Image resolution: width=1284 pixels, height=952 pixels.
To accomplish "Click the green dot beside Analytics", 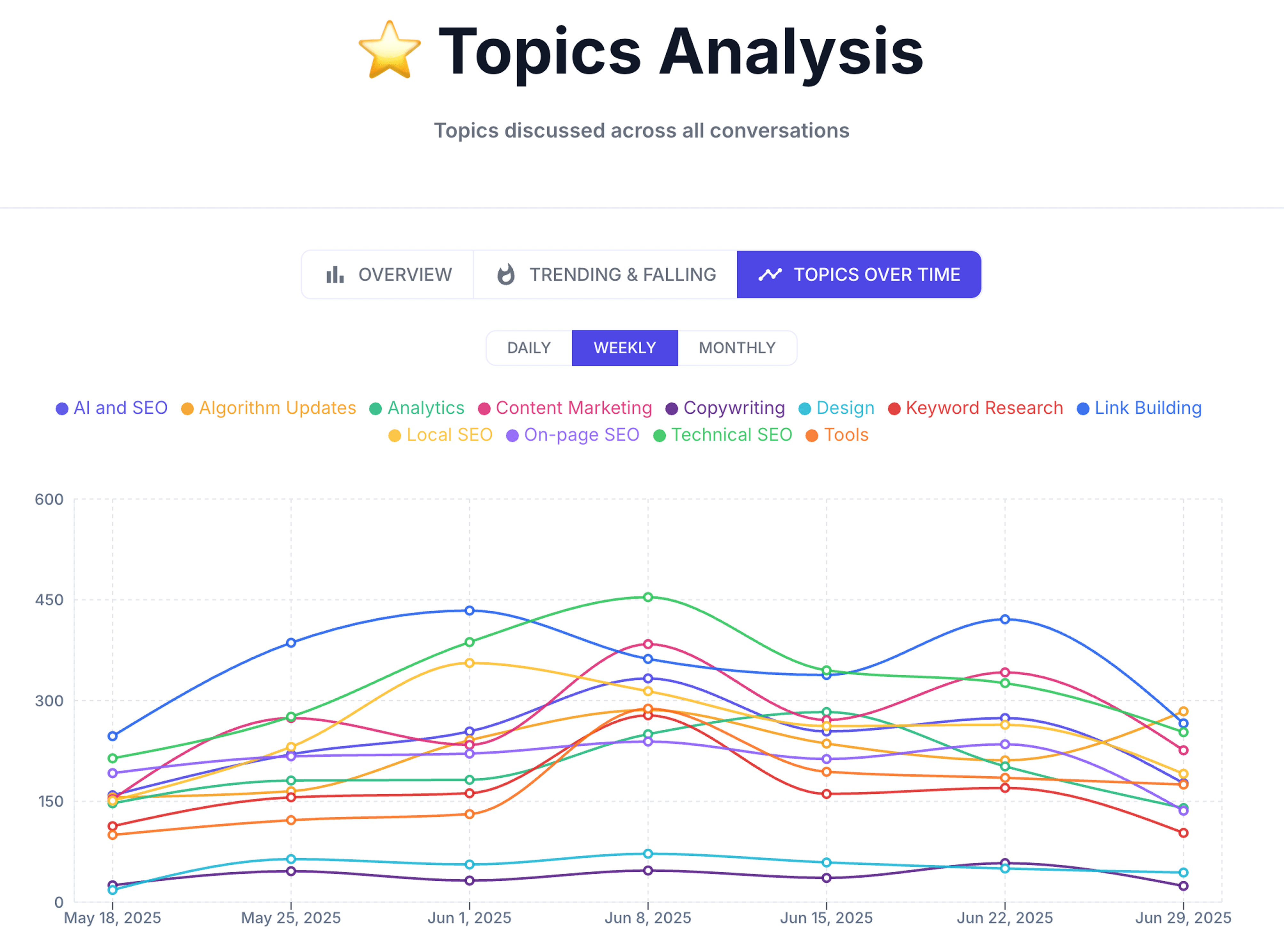I will click(x=375, y=408).
